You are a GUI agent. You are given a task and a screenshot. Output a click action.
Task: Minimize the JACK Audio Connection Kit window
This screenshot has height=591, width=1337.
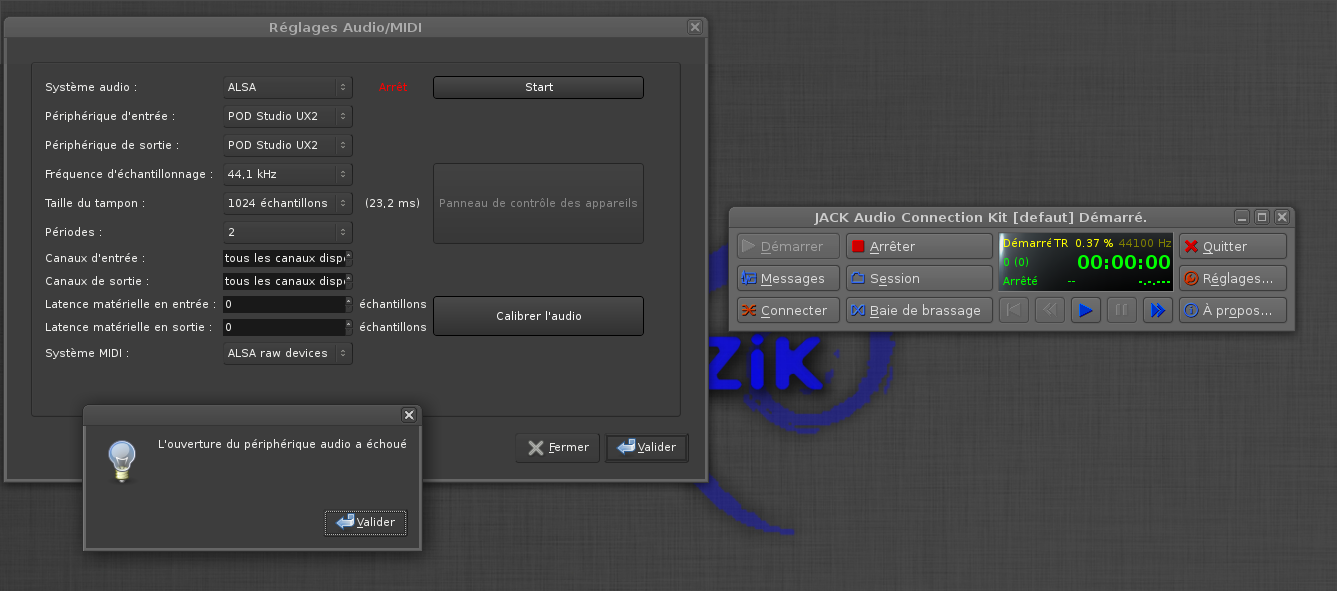pos(1242,217)
